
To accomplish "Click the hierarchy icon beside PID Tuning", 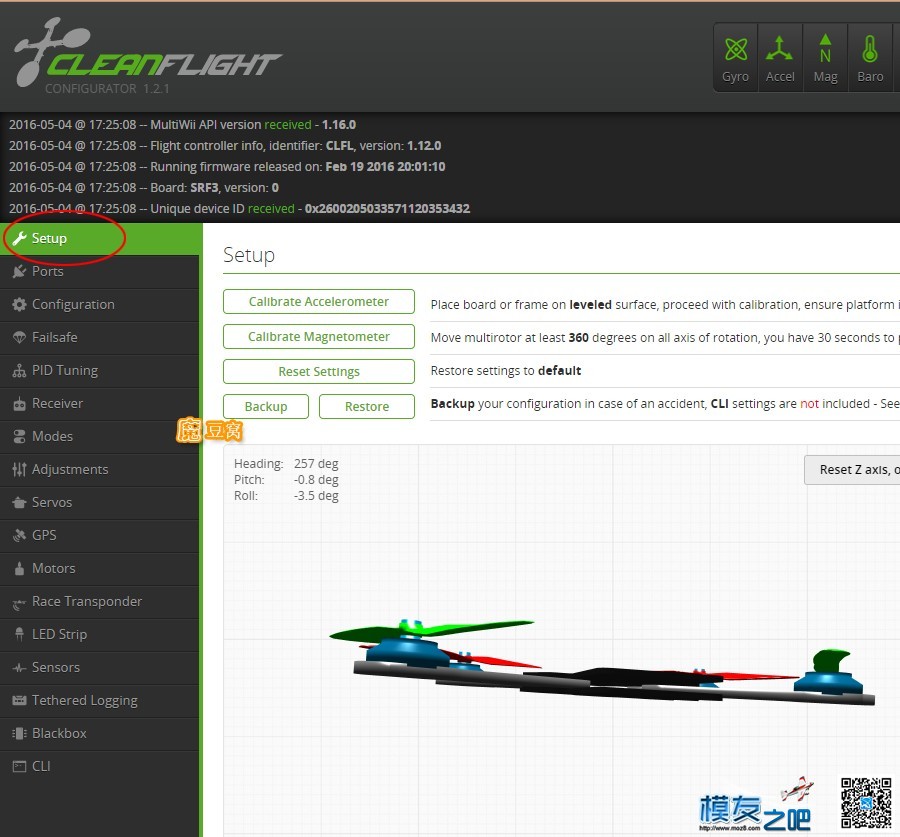I will (x=20, y=370).
